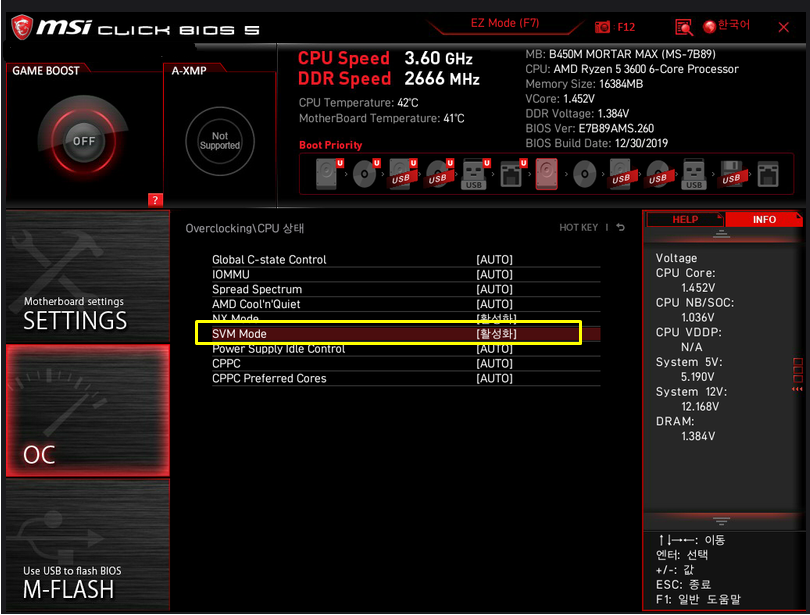Switch to the HELP tab
The width and height of the screenshot is (810, 615).
click(684, 219)
